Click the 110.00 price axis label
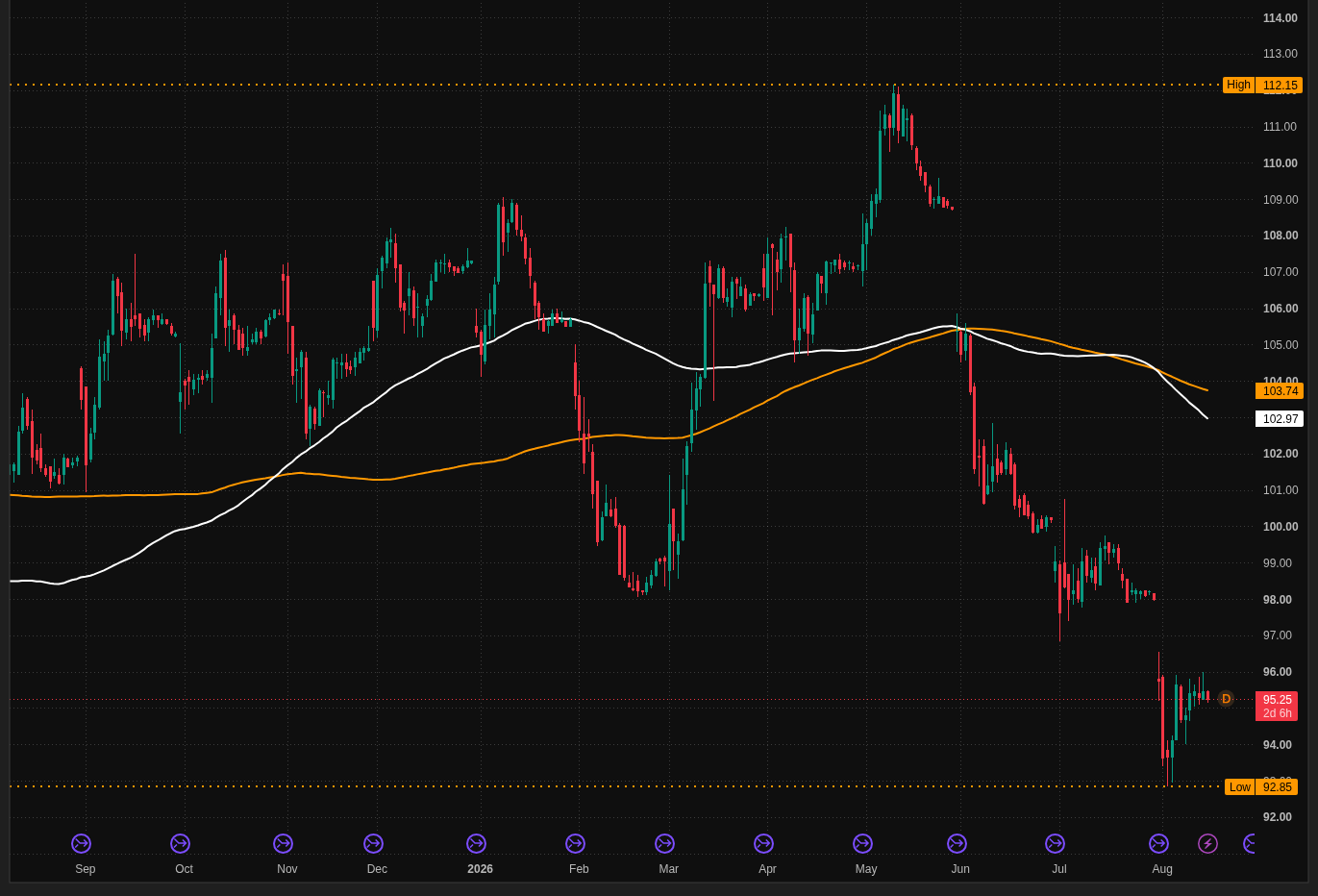Screen dimensions: 1318x896 [1280, 163]
